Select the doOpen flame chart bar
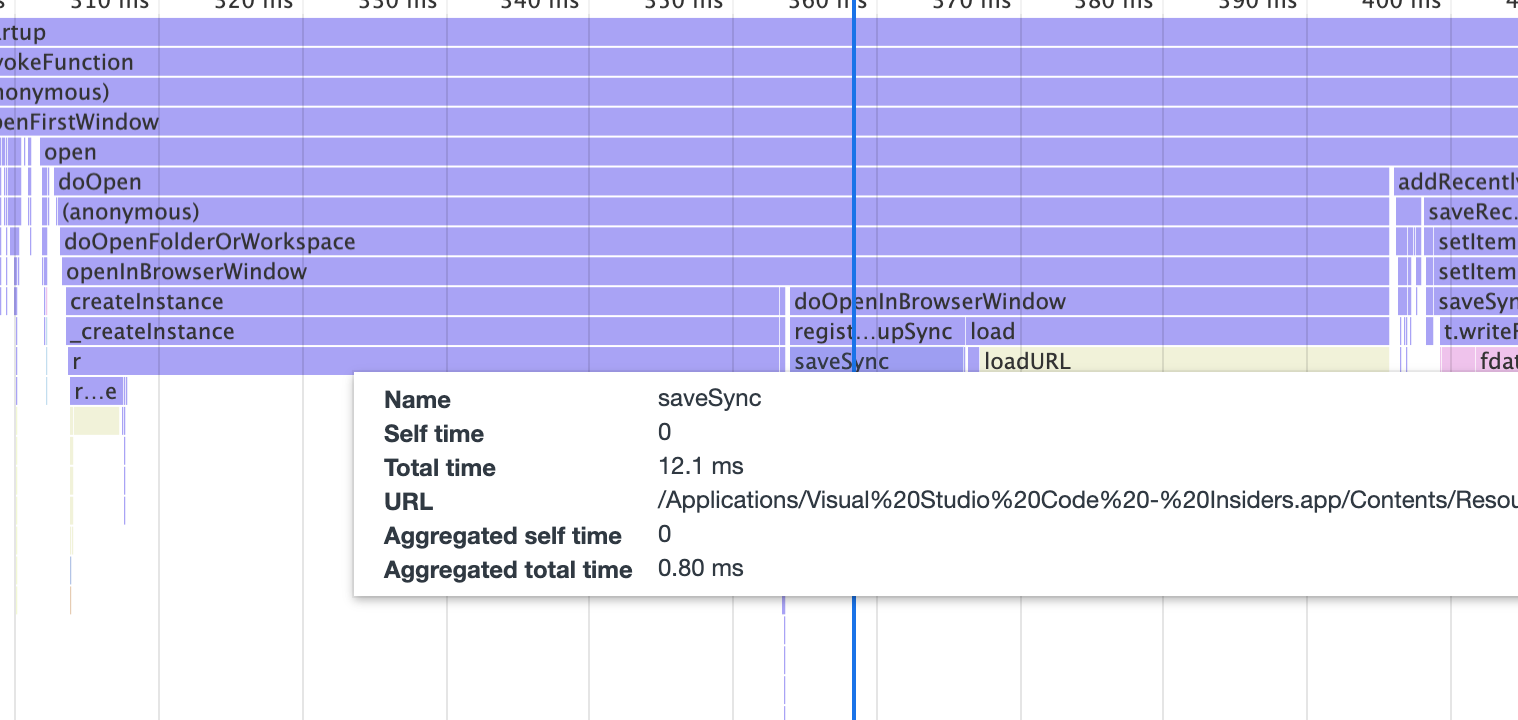1518x720 pixels. click(x=721, y=182)
